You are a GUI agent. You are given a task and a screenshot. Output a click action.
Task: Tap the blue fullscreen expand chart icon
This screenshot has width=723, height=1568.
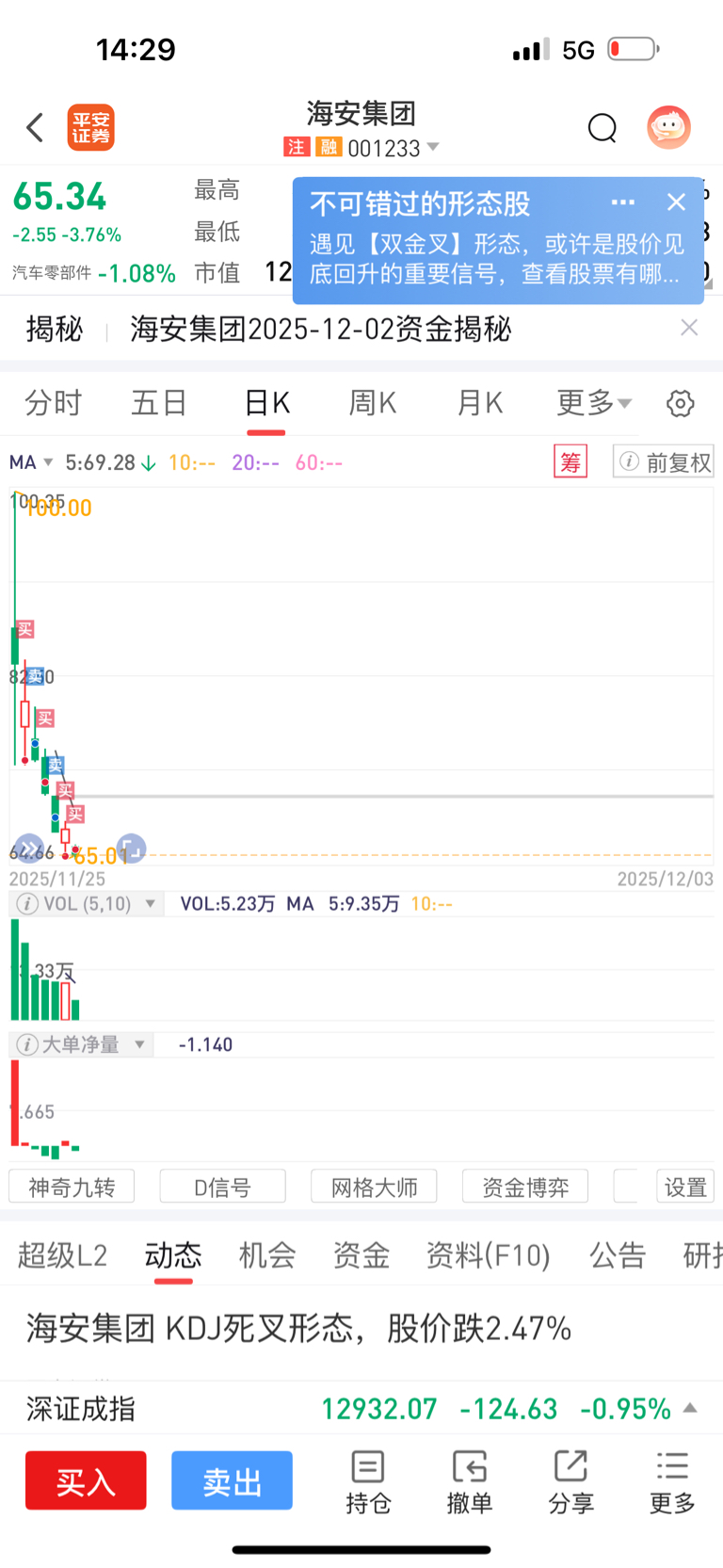point(131,849)
